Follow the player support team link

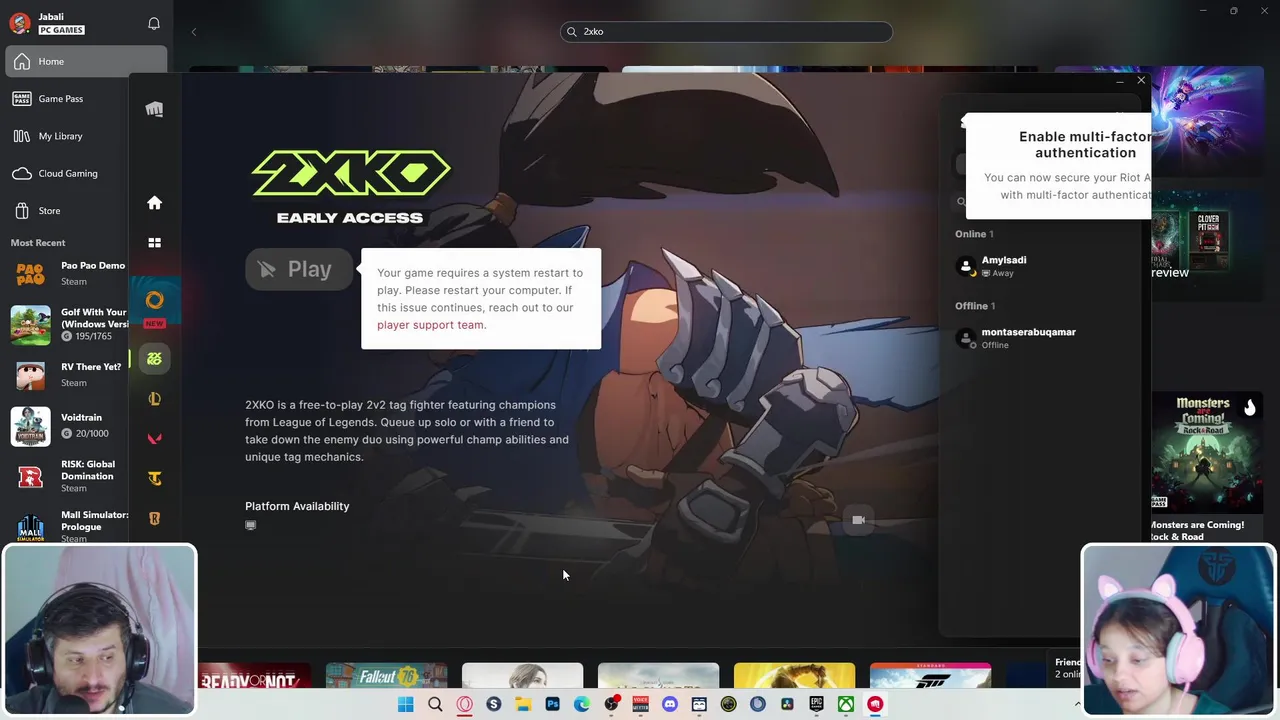point(430,325)
